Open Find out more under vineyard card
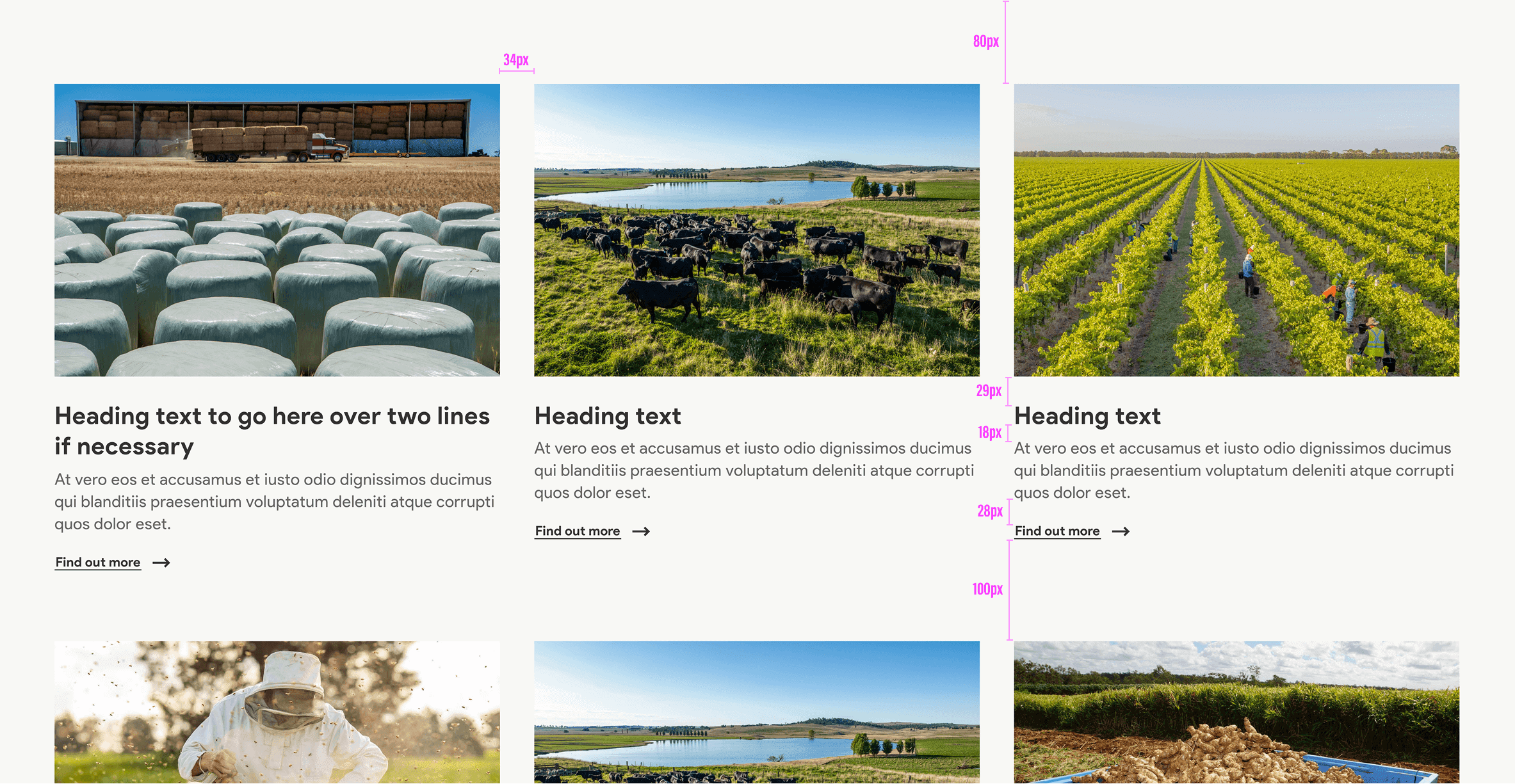 [1057, 531]
